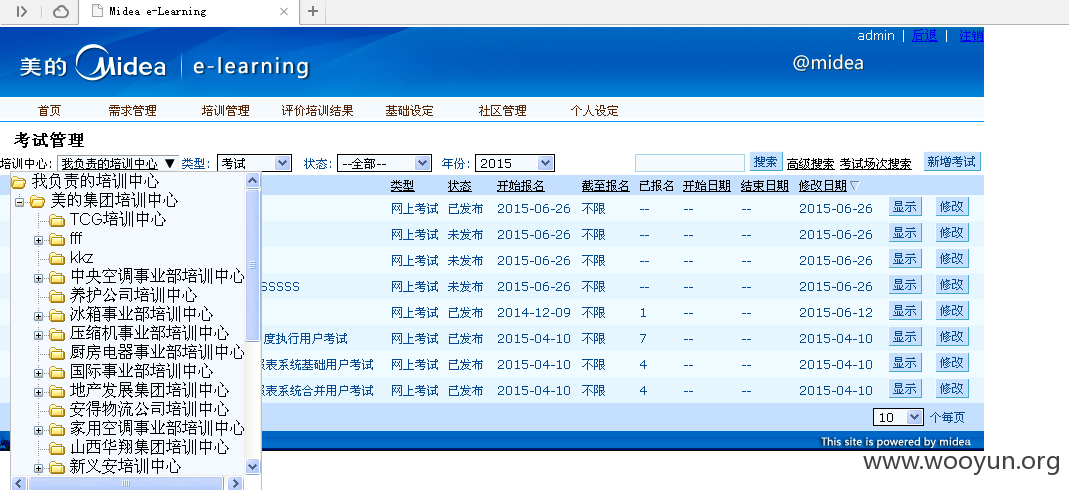This screenshot has width=1069, height=490.
Task: Open the 报表系统合并用户考试 exam entry
Action: (x=317, y=391)
